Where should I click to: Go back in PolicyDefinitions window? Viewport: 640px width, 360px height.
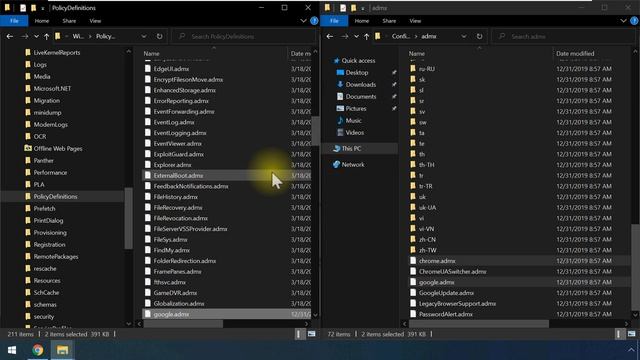(x=10, y=36)
